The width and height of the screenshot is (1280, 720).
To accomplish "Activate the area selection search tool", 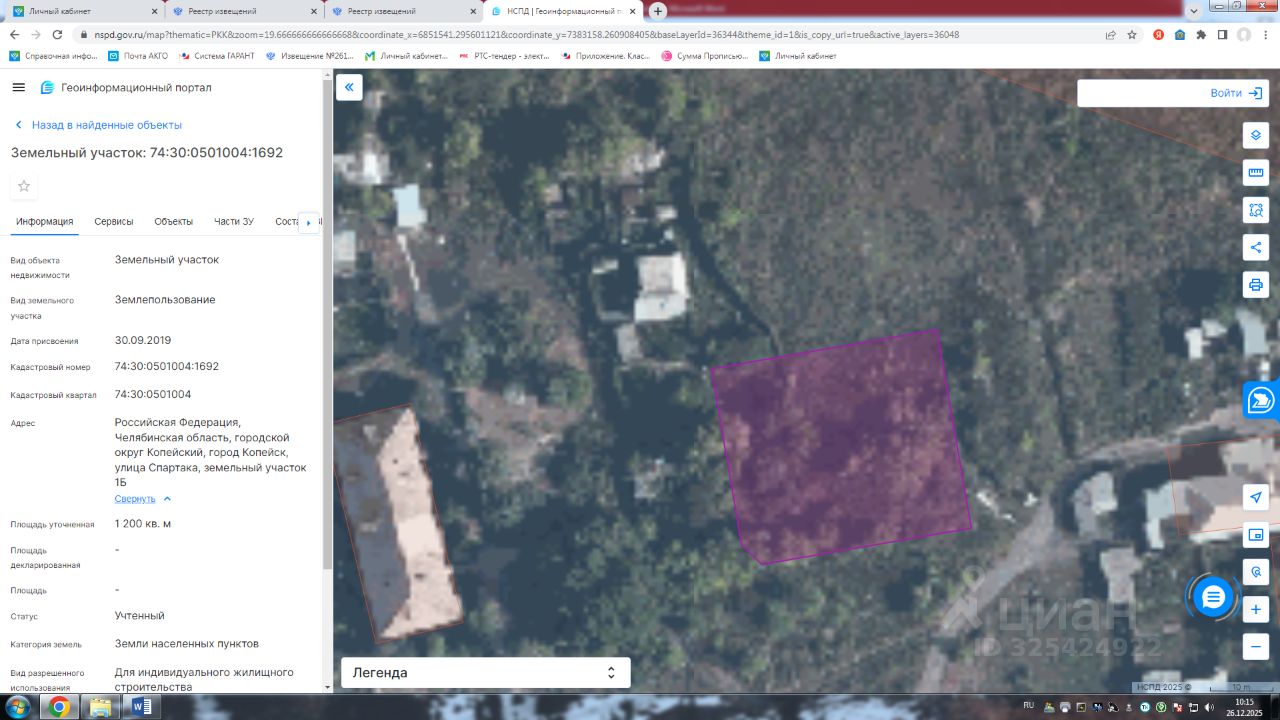I will 1256,210.
